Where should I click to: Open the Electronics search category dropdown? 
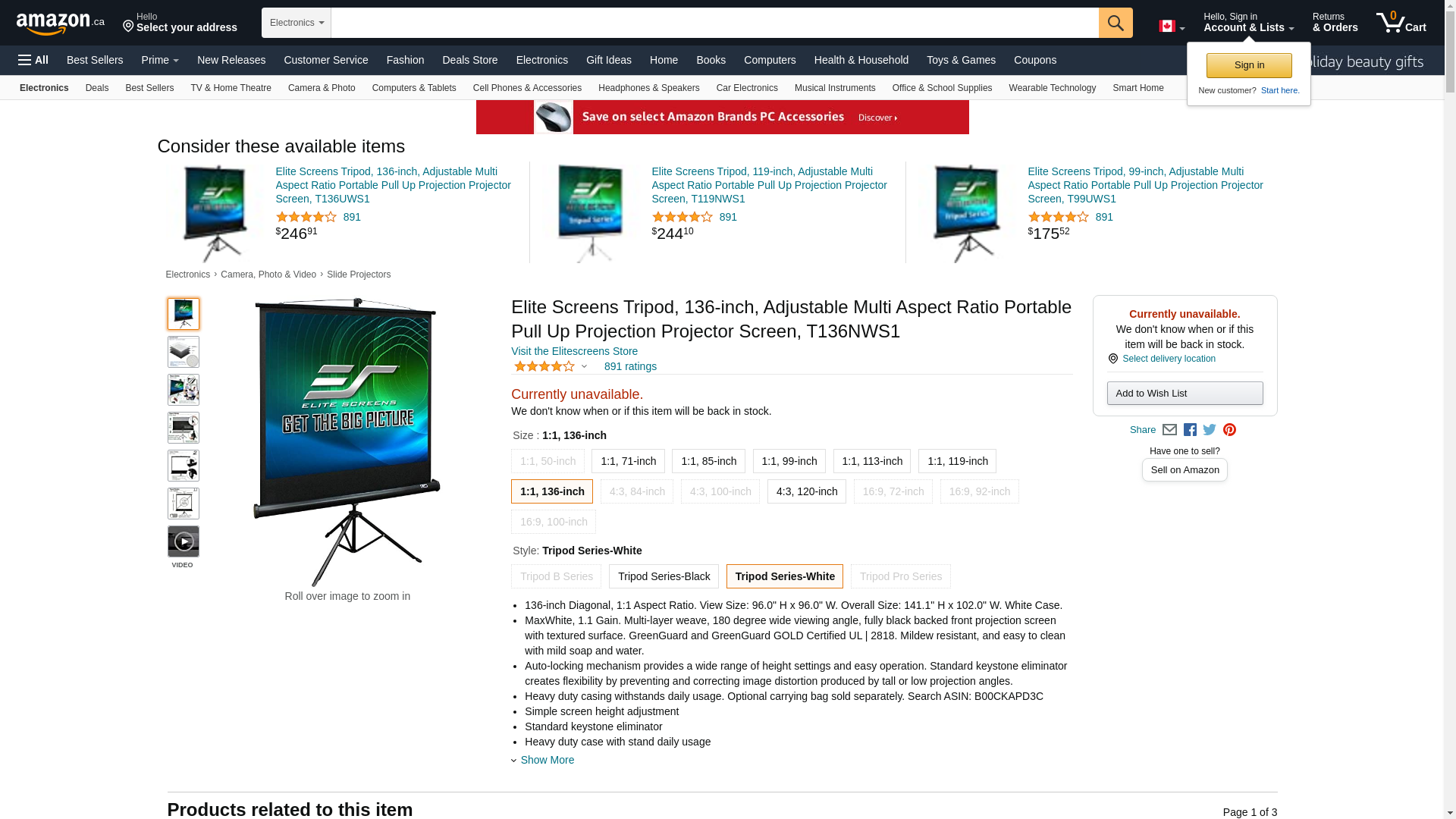pyautogui.click(x=297, y=23)
